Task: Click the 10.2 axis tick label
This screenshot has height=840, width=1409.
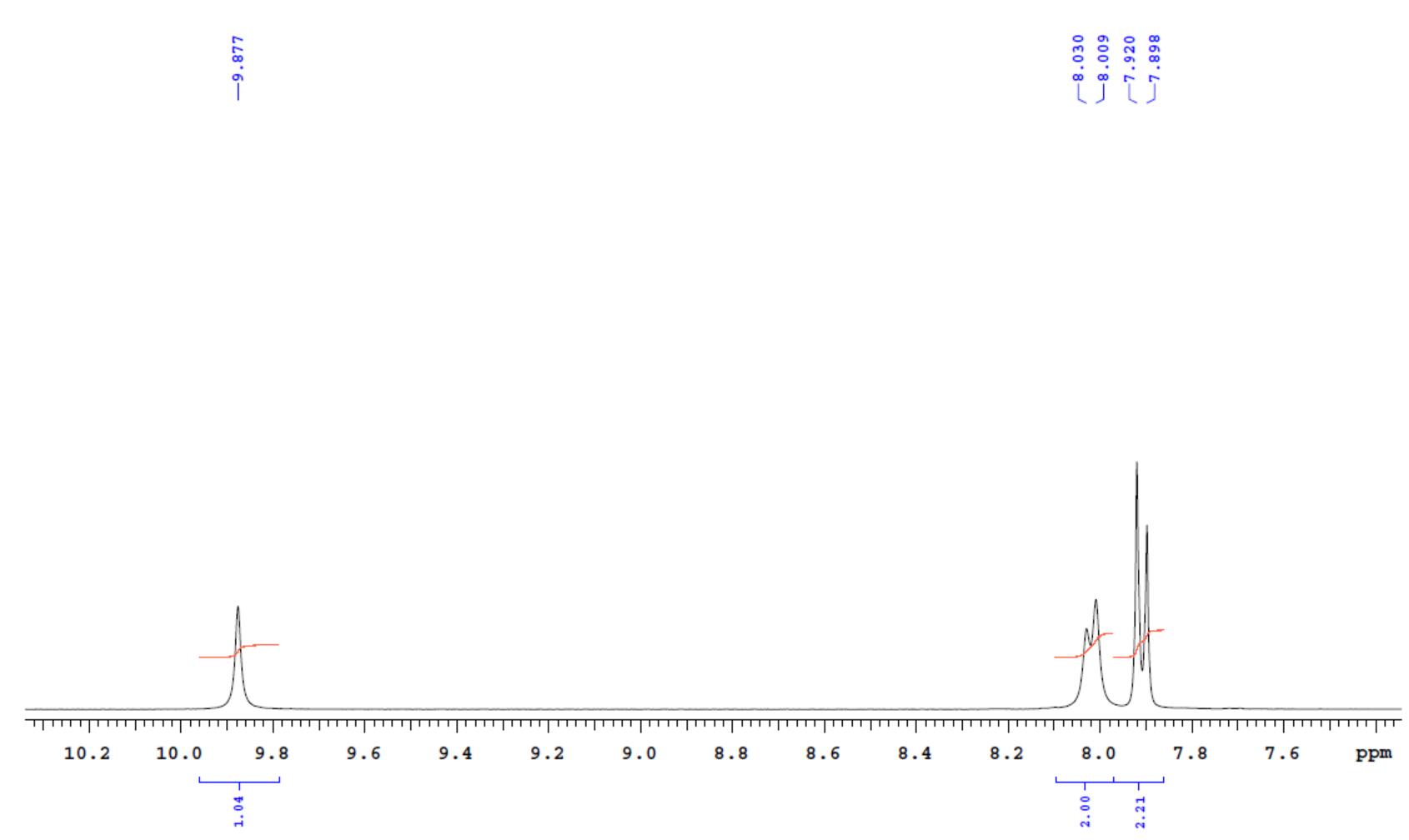Action: click(x=88, y=754)
